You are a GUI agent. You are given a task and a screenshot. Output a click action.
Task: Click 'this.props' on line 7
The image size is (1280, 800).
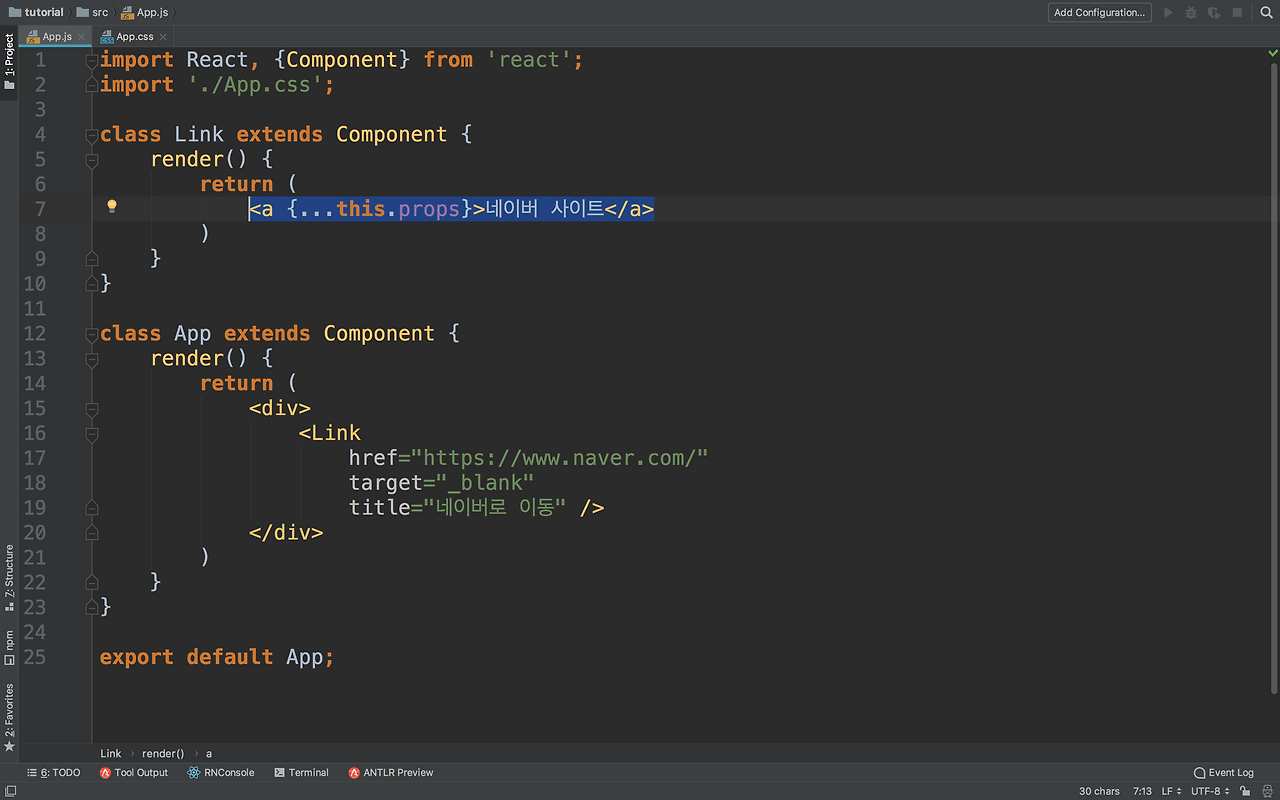click(398, 209)
